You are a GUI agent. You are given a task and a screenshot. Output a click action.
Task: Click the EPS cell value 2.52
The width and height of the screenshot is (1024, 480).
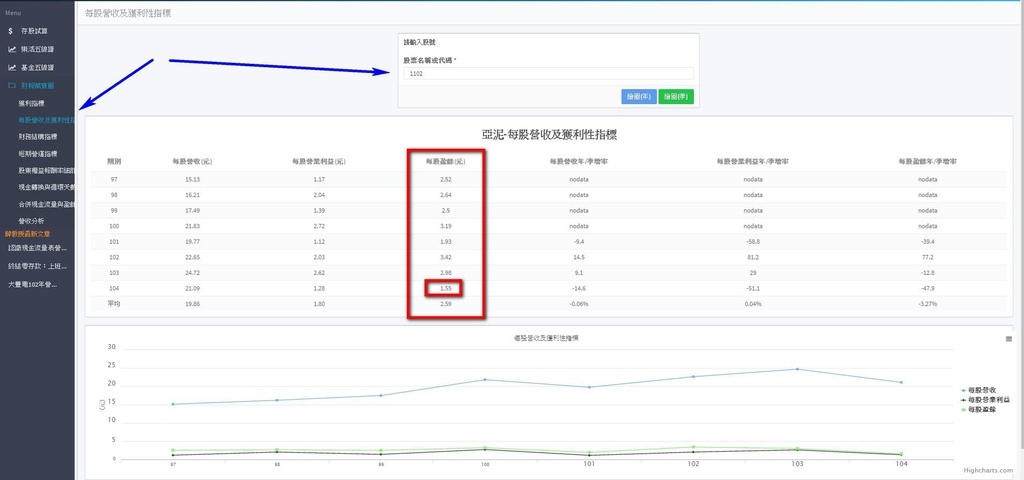[445, 179]
